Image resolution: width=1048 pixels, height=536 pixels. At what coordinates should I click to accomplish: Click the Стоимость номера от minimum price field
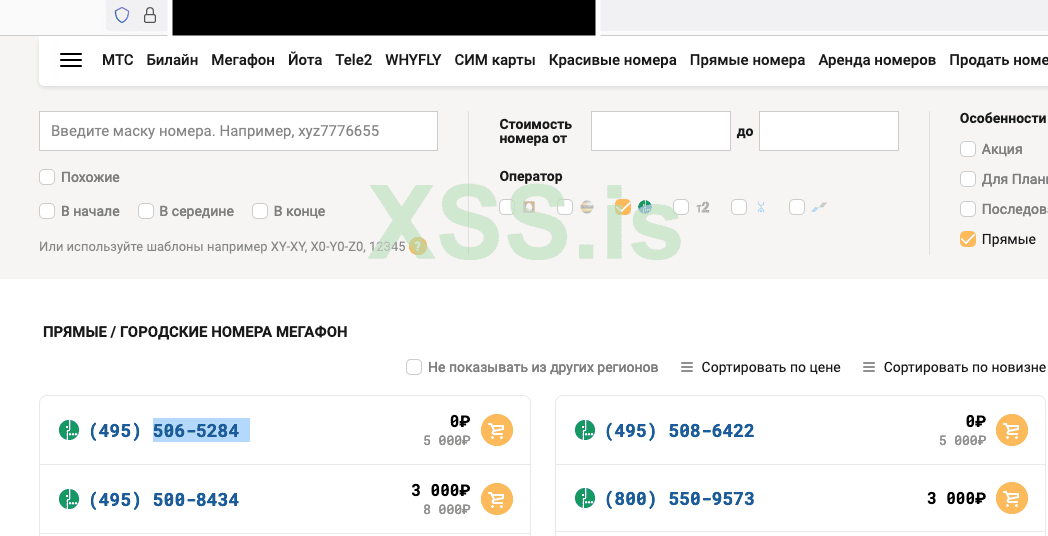pos(661,131)
